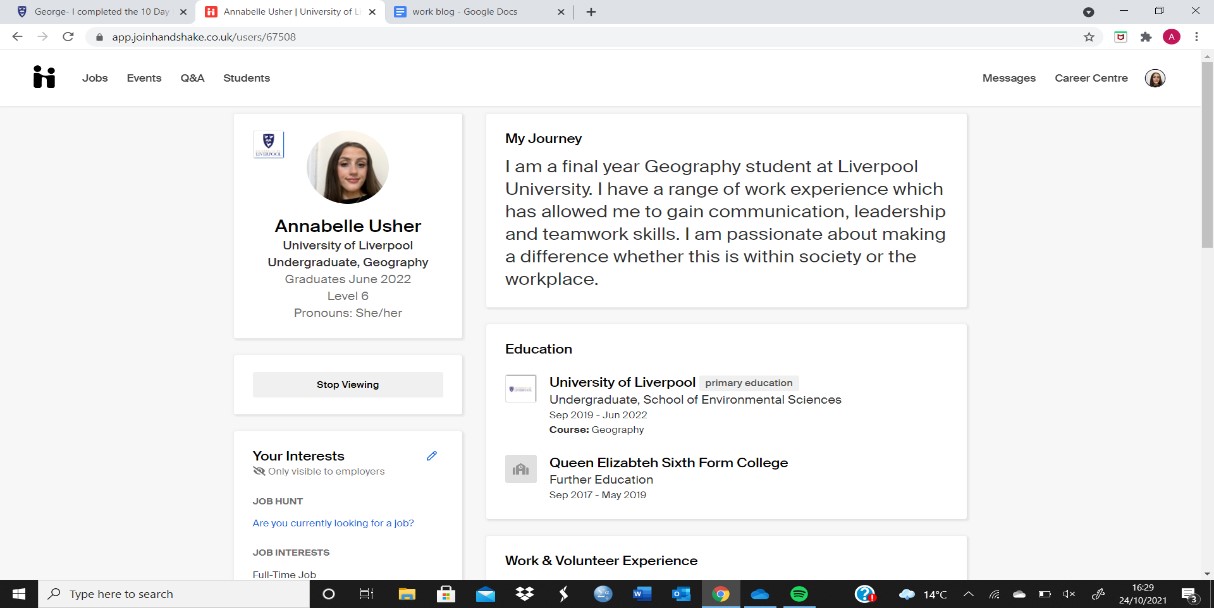Open Spotify from the taskbar
Image resolution: width=1214 pixels, height=608 pixels.
point(799,594)
